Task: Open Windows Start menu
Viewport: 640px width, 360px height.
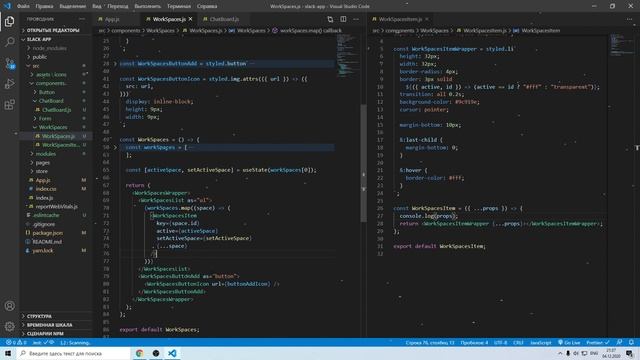Action: [8, 353]
